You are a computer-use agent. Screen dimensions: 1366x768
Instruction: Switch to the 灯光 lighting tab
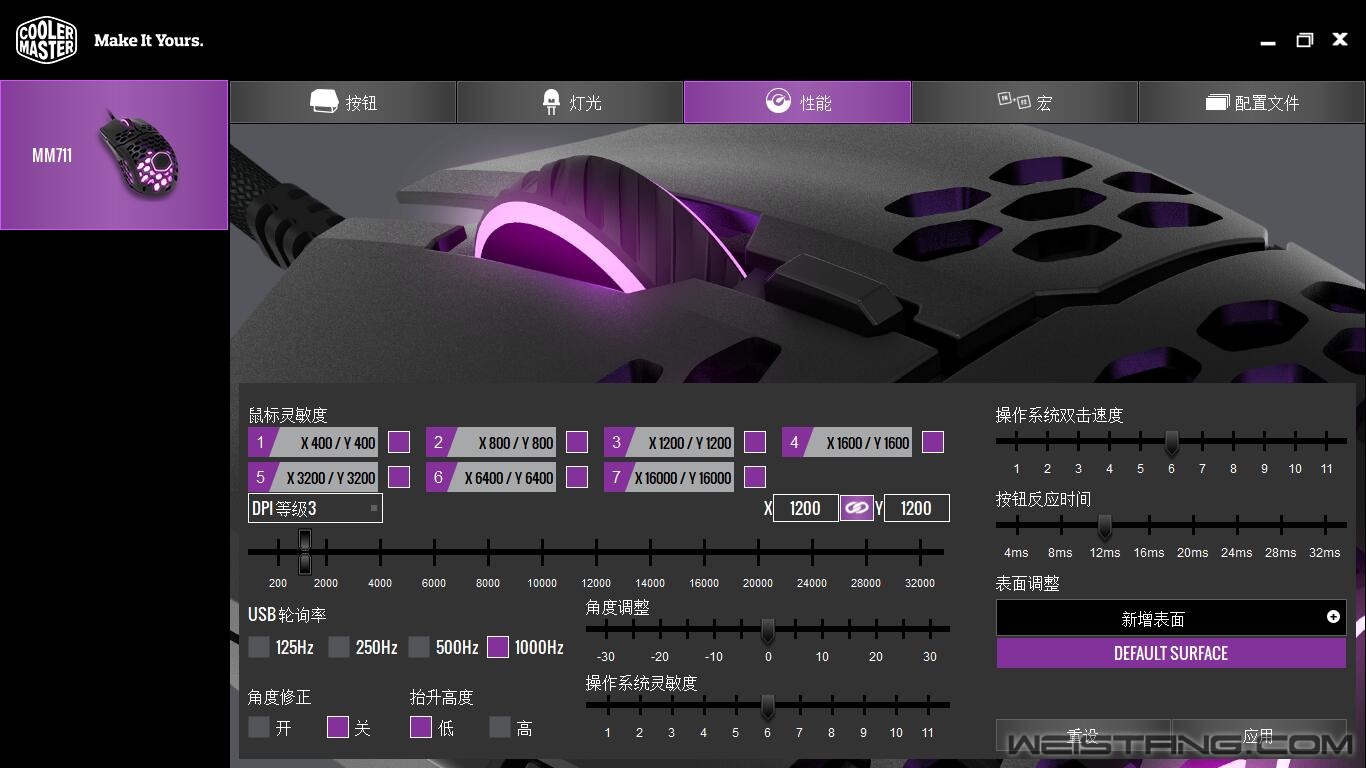(570, 102)
